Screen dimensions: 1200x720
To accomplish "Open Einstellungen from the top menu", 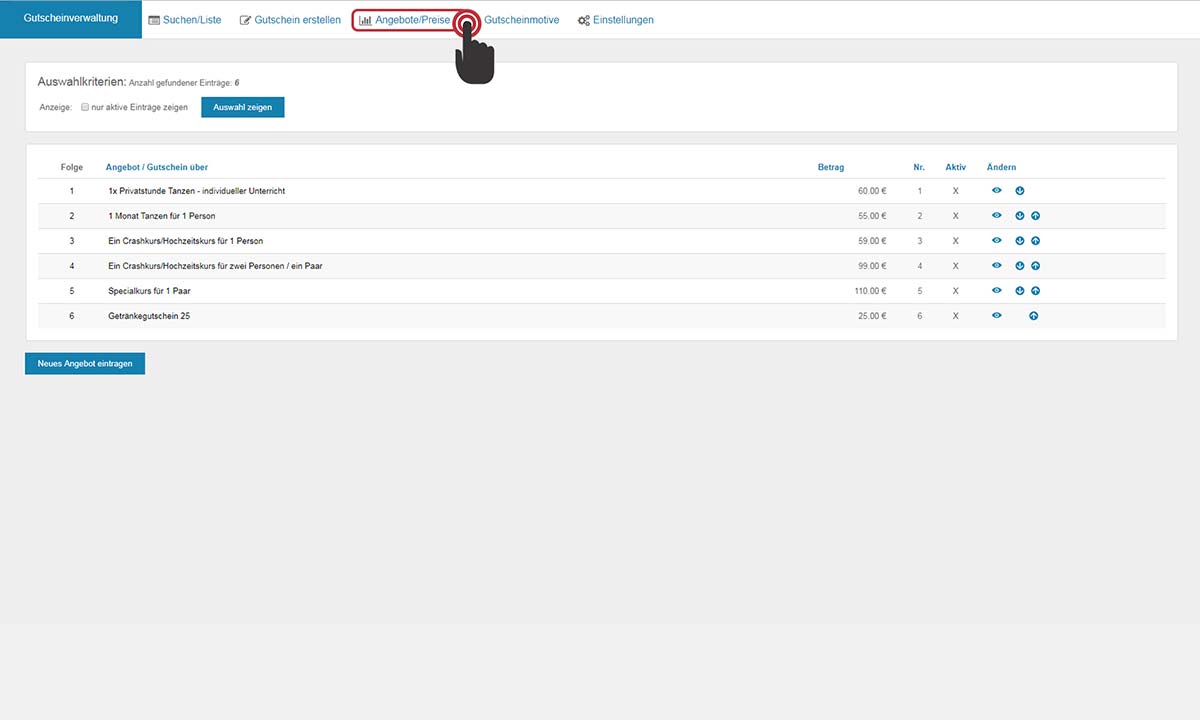I will [616, 20].
